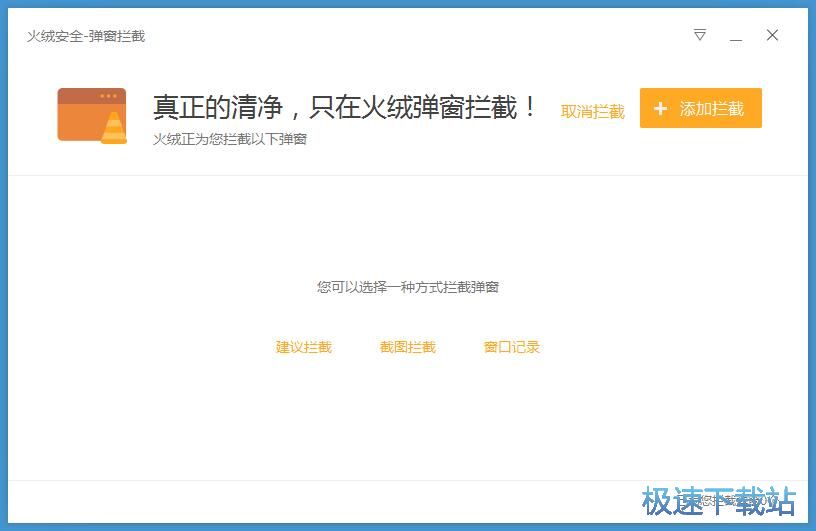Click the 取消拦截 link
Image resolution: width=816 pixels, height=531 pixels.
click(592, 111)
